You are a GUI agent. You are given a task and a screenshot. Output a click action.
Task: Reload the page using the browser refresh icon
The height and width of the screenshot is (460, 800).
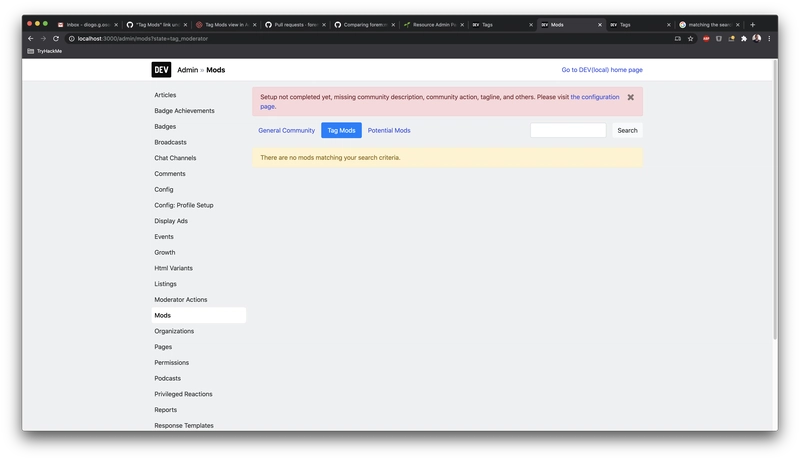56,38
